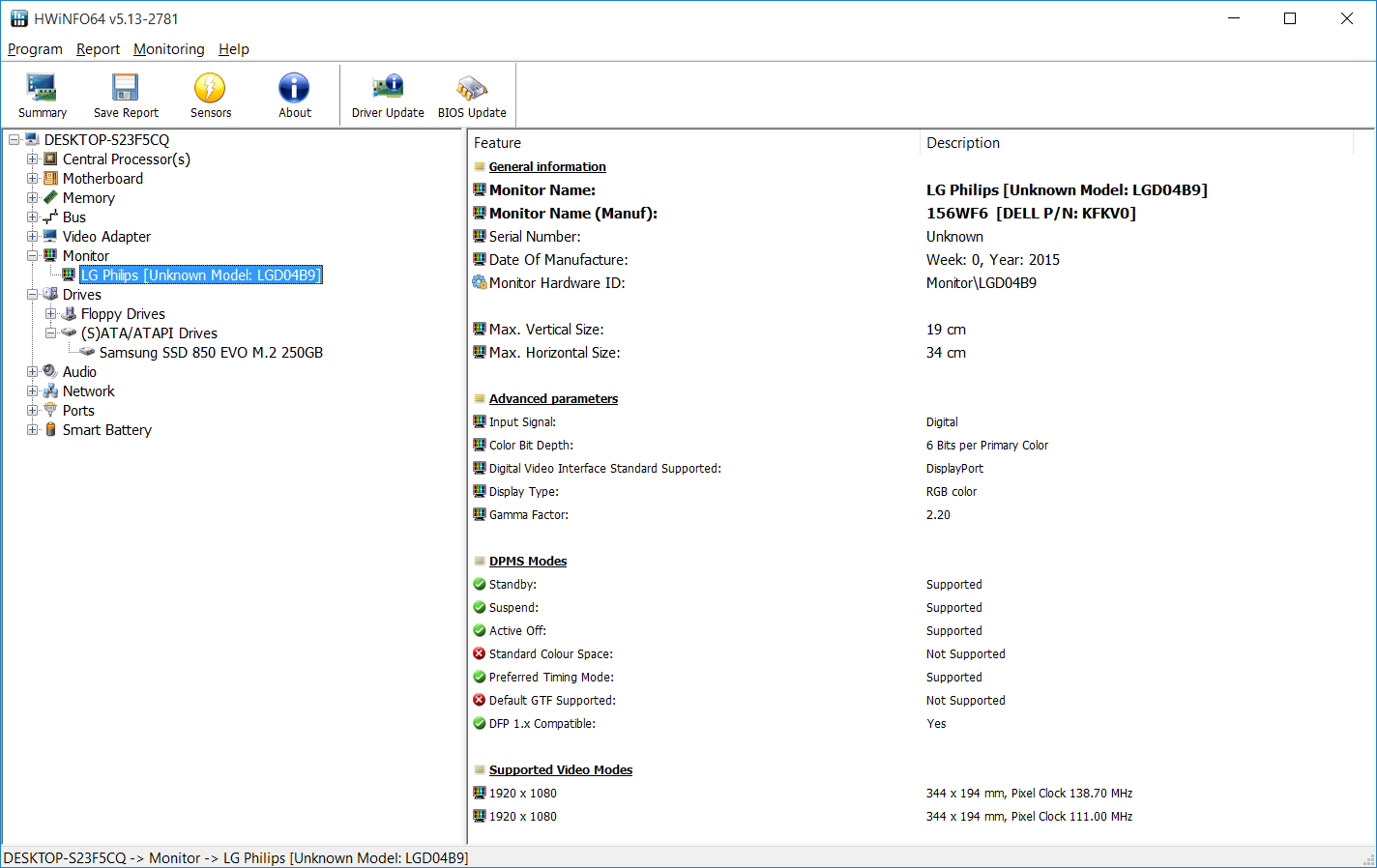Select the Date Of Manufacture row
Viewport: 1377px width, 868px height.
point(922,259)
